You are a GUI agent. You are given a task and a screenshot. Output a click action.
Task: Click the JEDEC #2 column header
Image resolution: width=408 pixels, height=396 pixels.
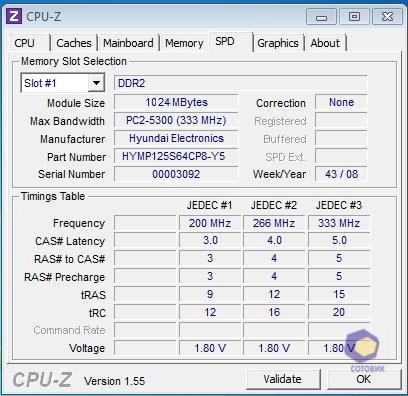click(x=274, y=205)
